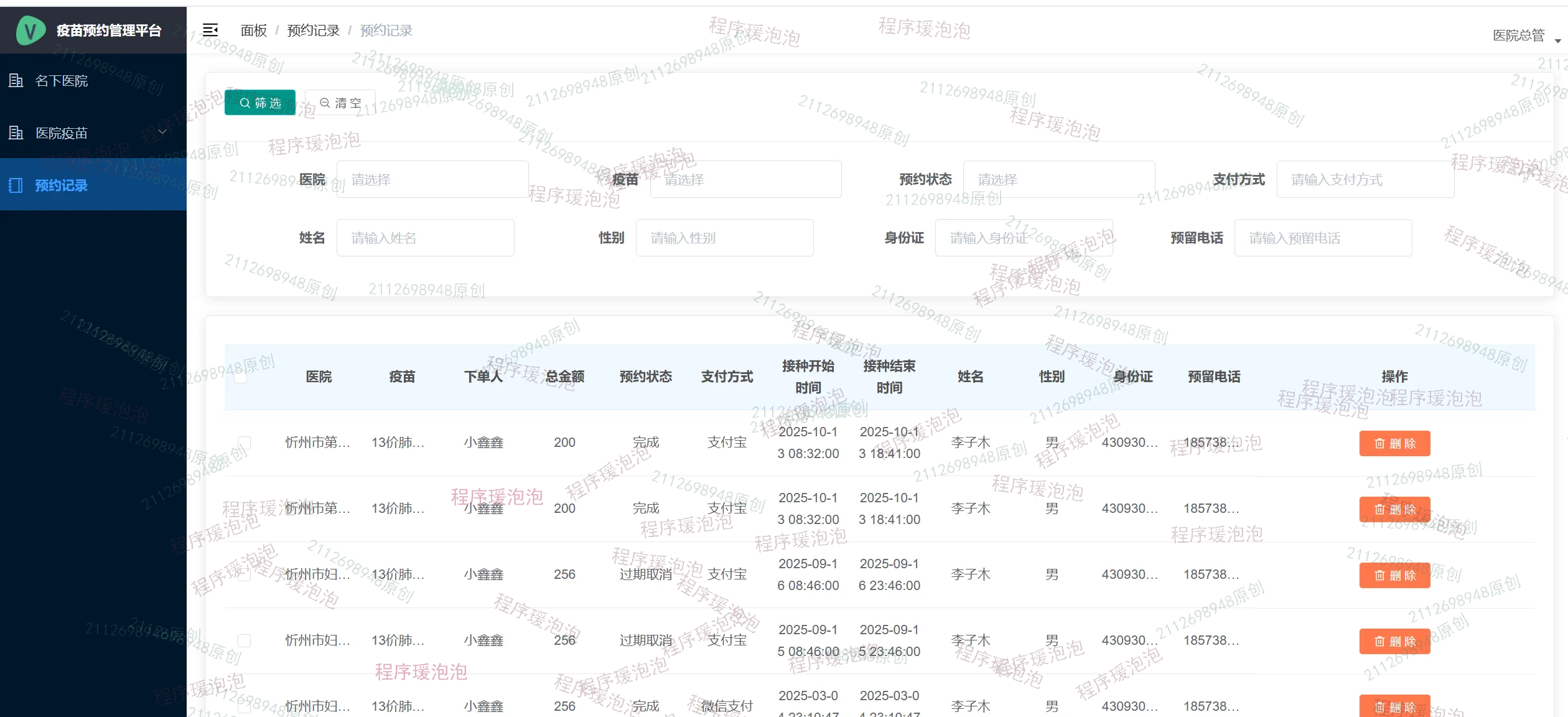The image size is (1568, 717).
Task: Click the 预约记录 sidebar icon
Action: [16, 185]
